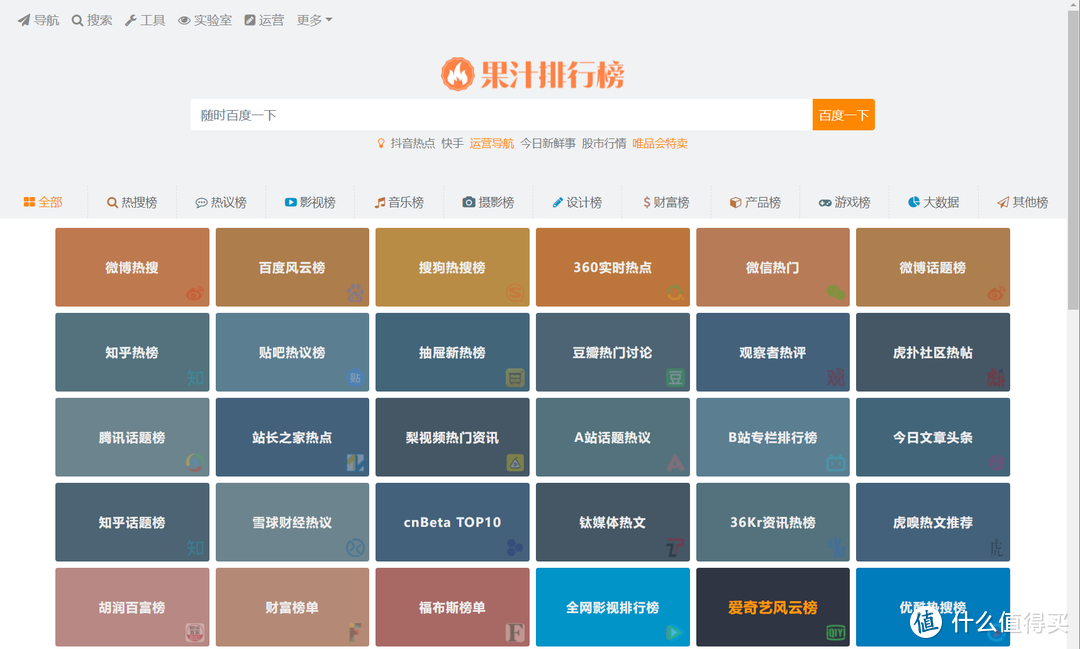This screenshot has width=1080, height=649.
Task: Open 微信热门 tile
Action: click(x=773, y=267)
